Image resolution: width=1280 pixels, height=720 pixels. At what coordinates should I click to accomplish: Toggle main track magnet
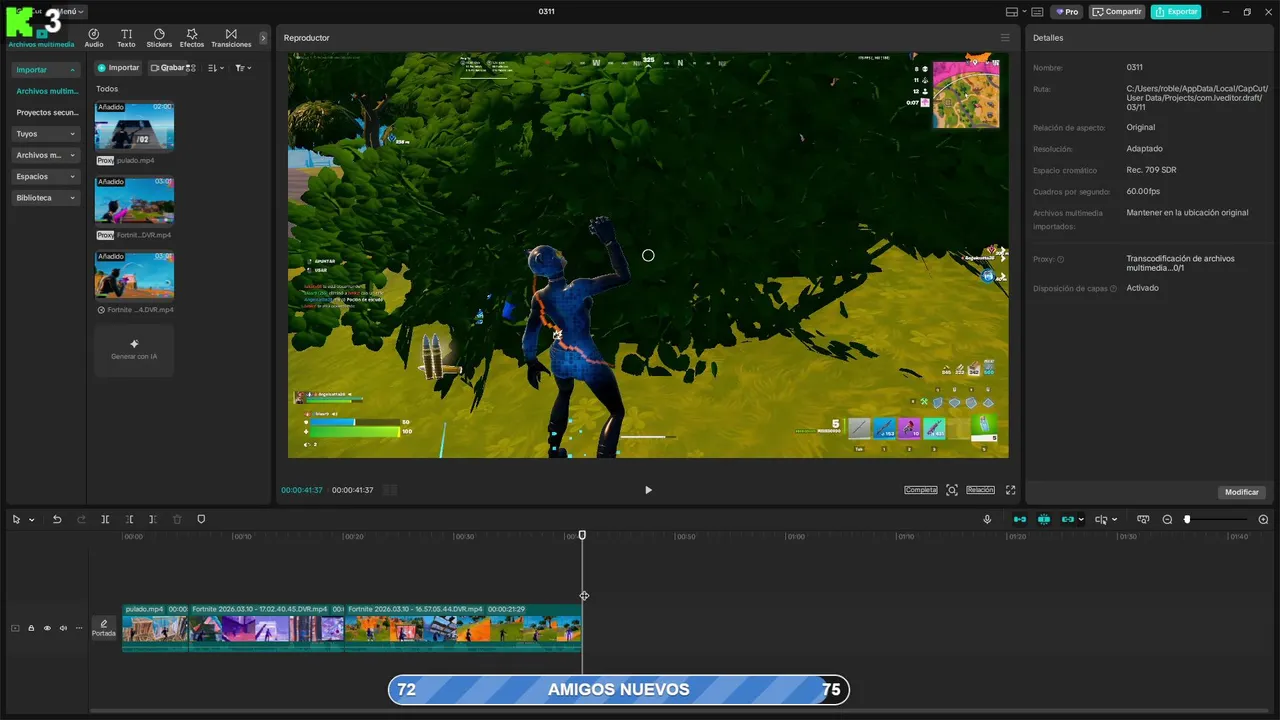[x=1020, y=519]
